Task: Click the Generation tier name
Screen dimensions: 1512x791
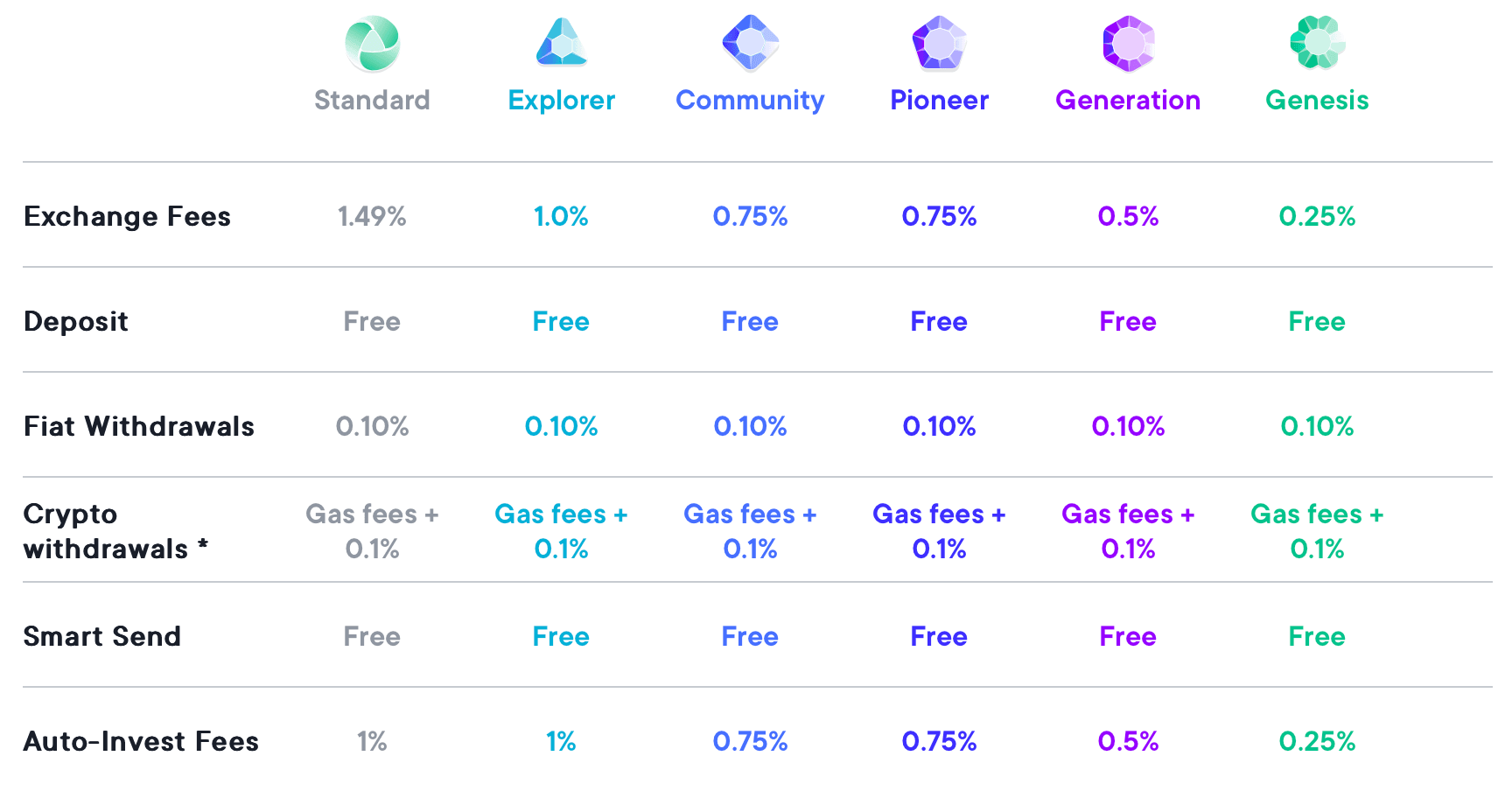Action: tap(1128, 101)
